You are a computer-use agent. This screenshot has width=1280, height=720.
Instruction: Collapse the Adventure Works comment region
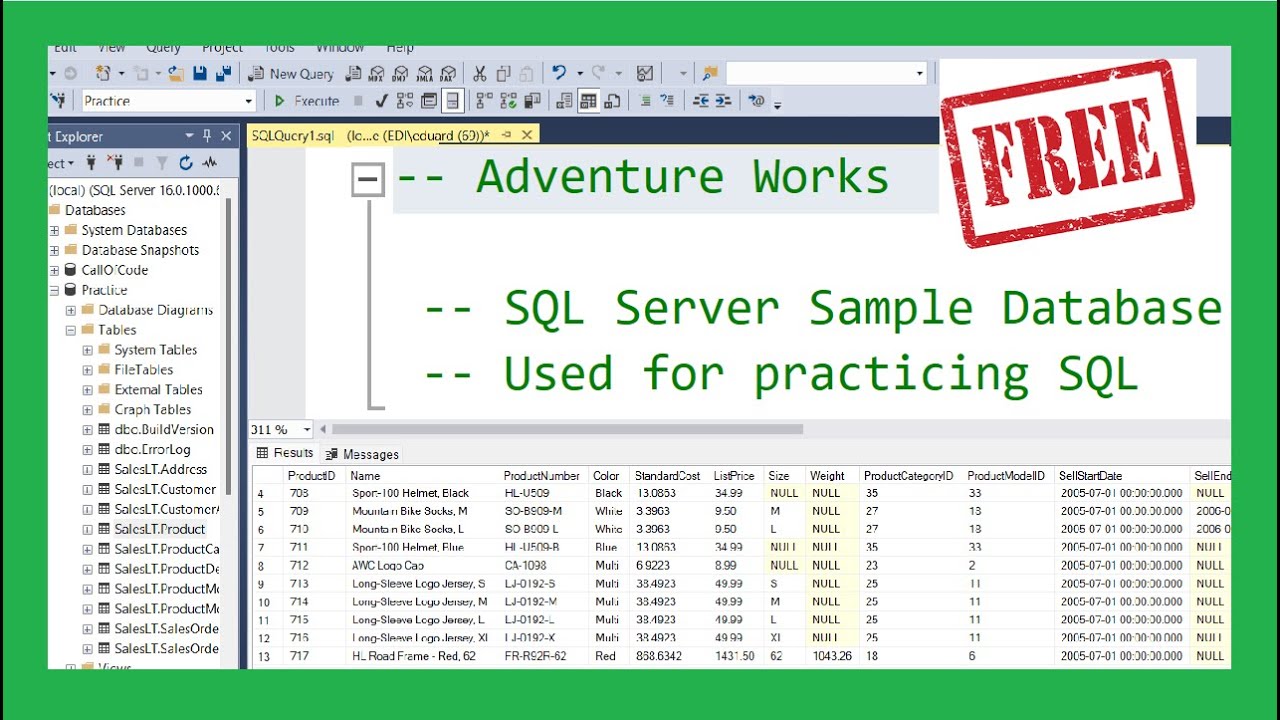pos(368,180)
